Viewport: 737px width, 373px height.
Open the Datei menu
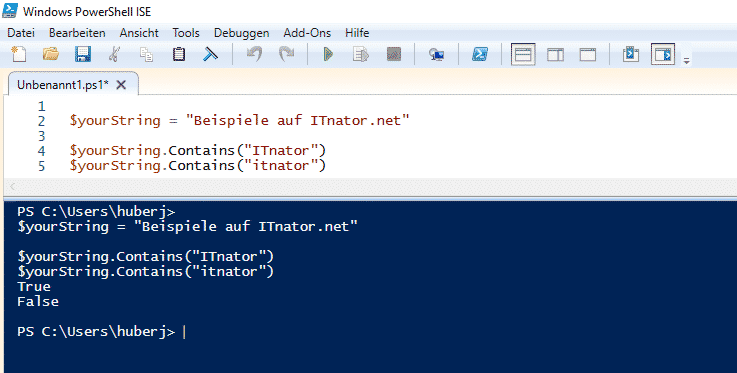pos(21,33)
